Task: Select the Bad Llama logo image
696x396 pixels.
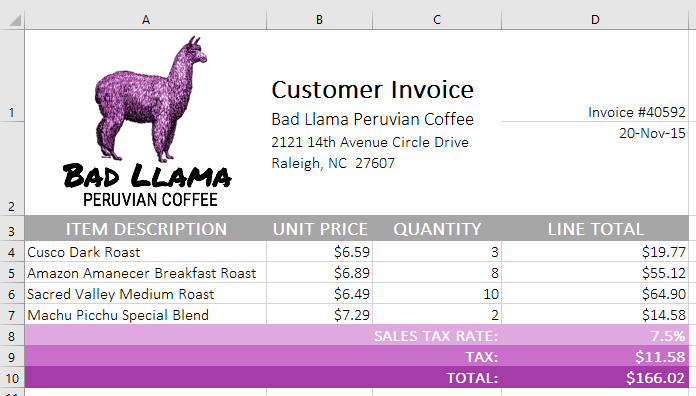Action: click(x=147, y=122)
